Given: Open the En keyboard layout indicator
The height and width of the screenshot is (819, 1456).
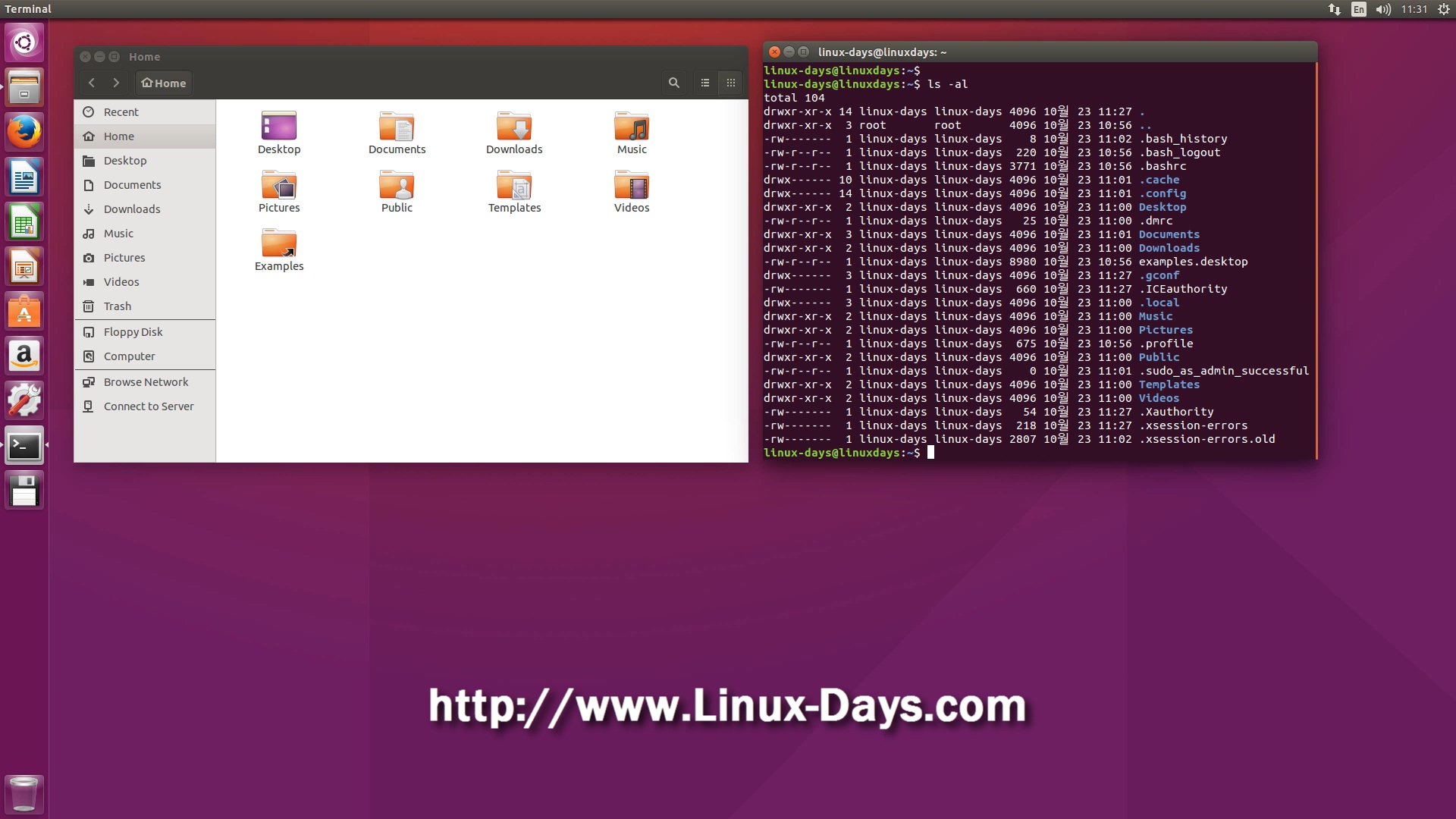Looking at the screenshot, I should (x=1359, y=9).
